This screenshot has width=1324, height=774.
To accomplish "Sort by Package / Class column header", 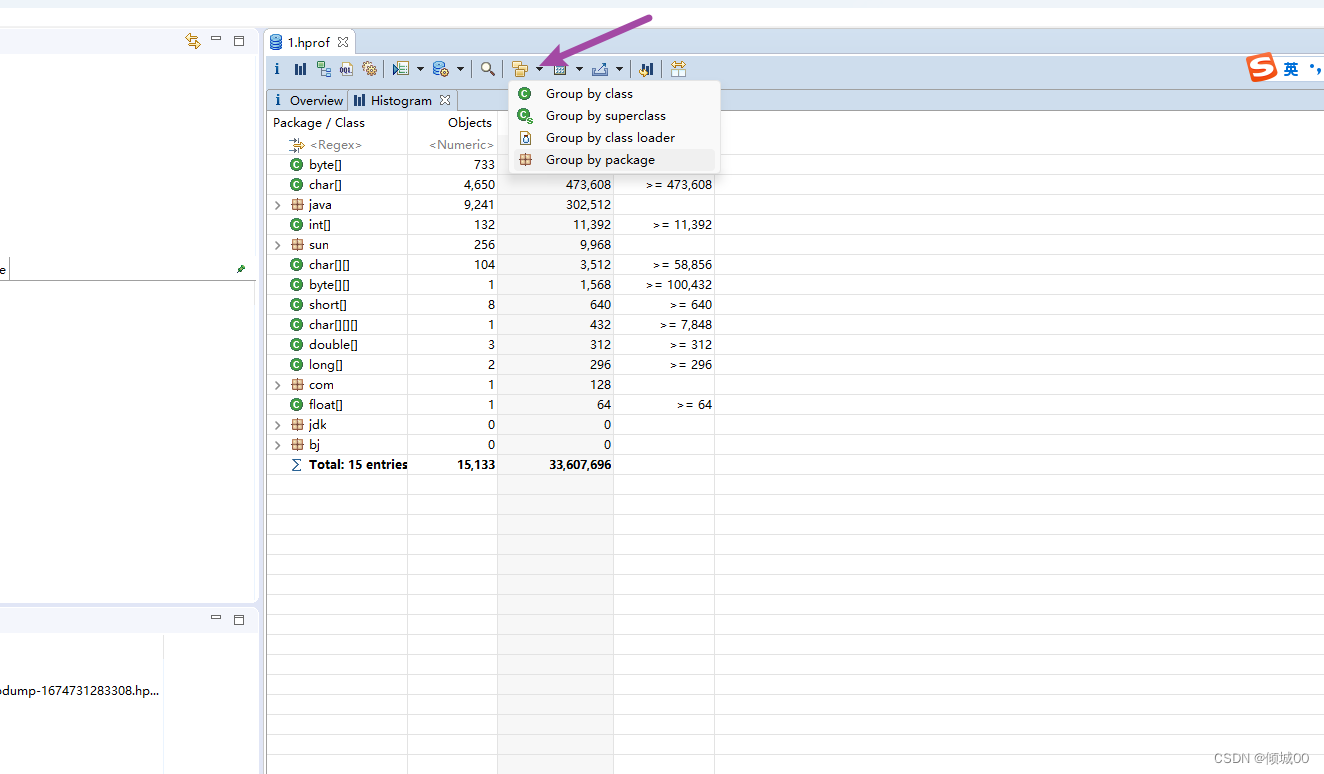I will (x=337, y=123).
